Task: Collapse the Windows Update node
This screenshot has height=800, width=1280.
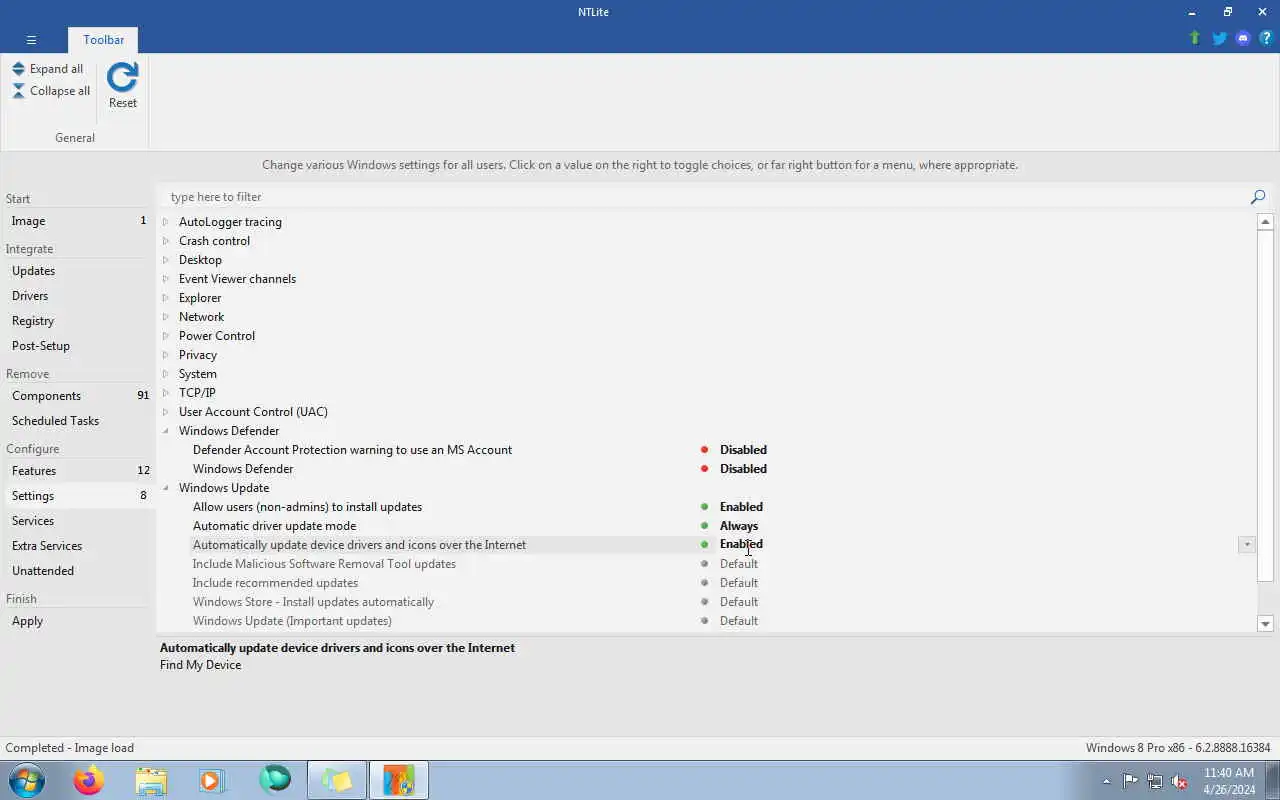Action: pyautogui.click(x=166, y=488)
